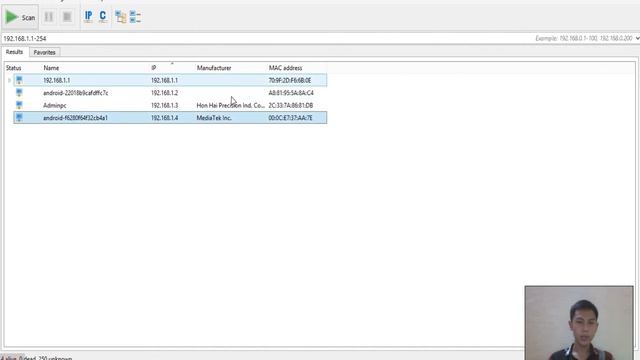Select the device named 192.168.1.1
This screenshot has width=640, height=360.
tap(57, 80)
